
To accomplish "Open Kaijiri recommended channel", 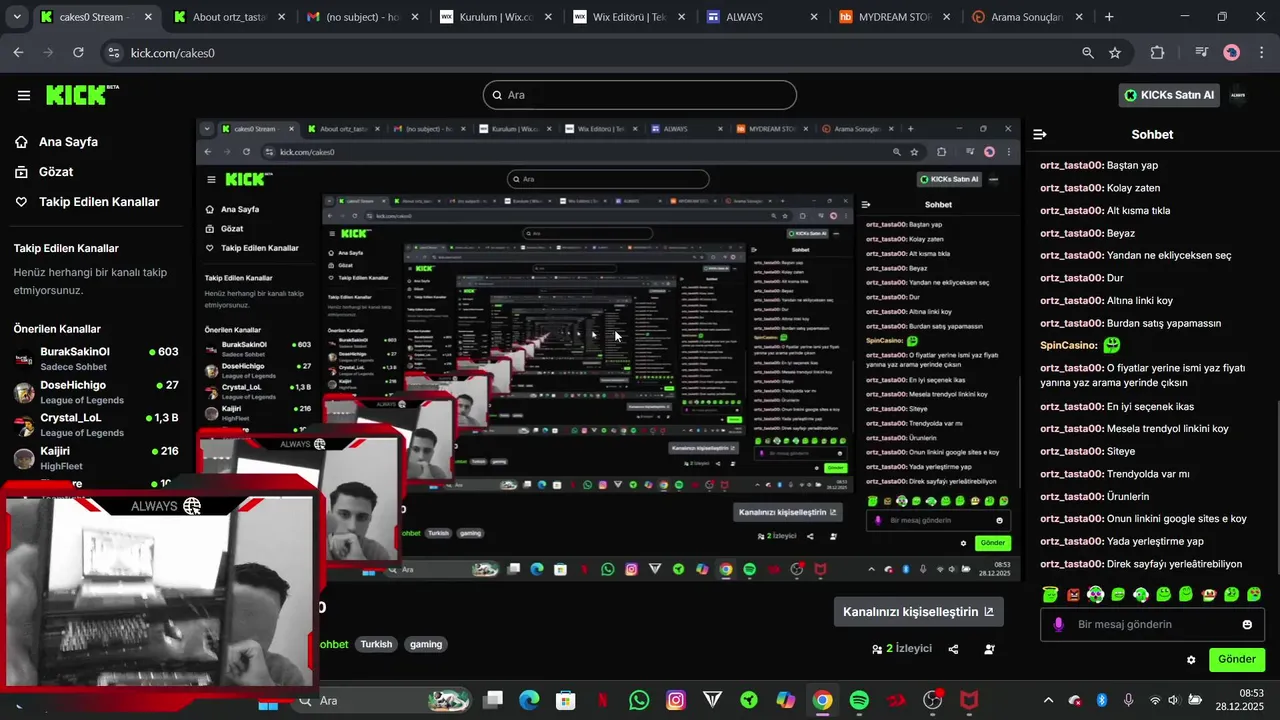I will 96,458.
